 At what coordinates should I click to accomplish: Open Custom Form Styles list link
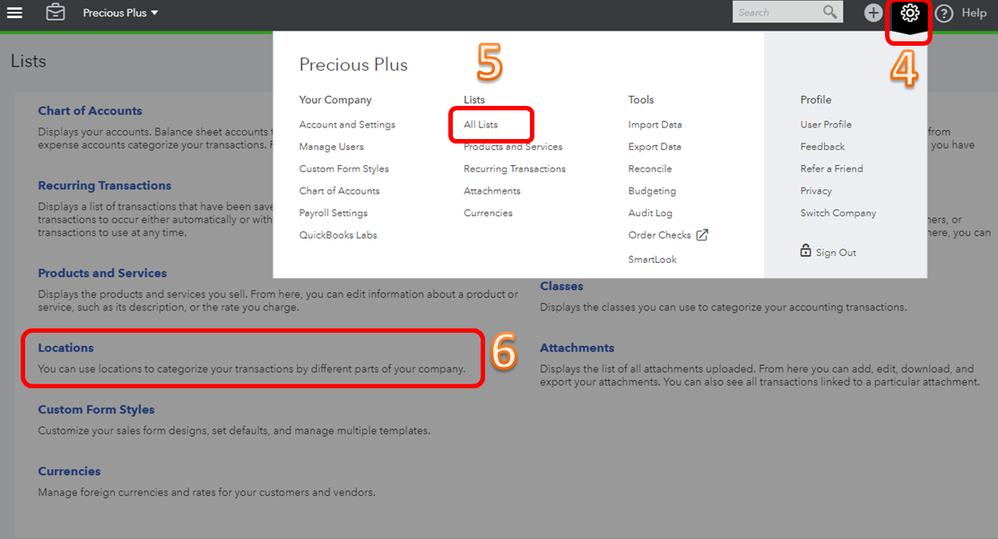(96, 410)
